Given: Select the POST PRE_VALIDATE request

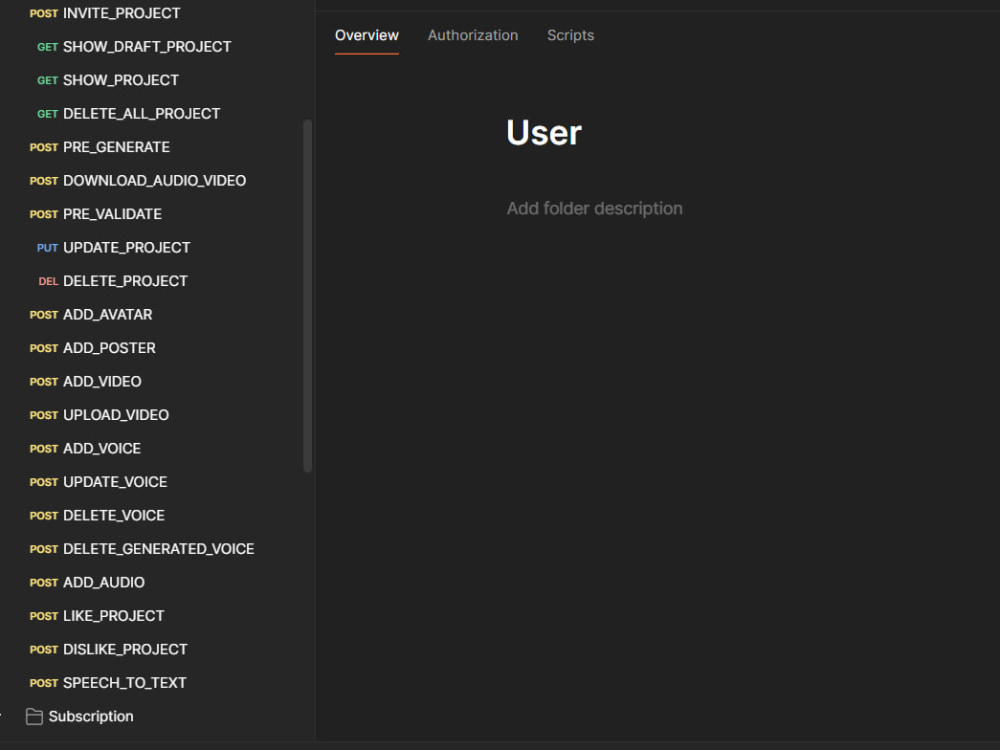Looking at the screenshot, I should point(96,214).
